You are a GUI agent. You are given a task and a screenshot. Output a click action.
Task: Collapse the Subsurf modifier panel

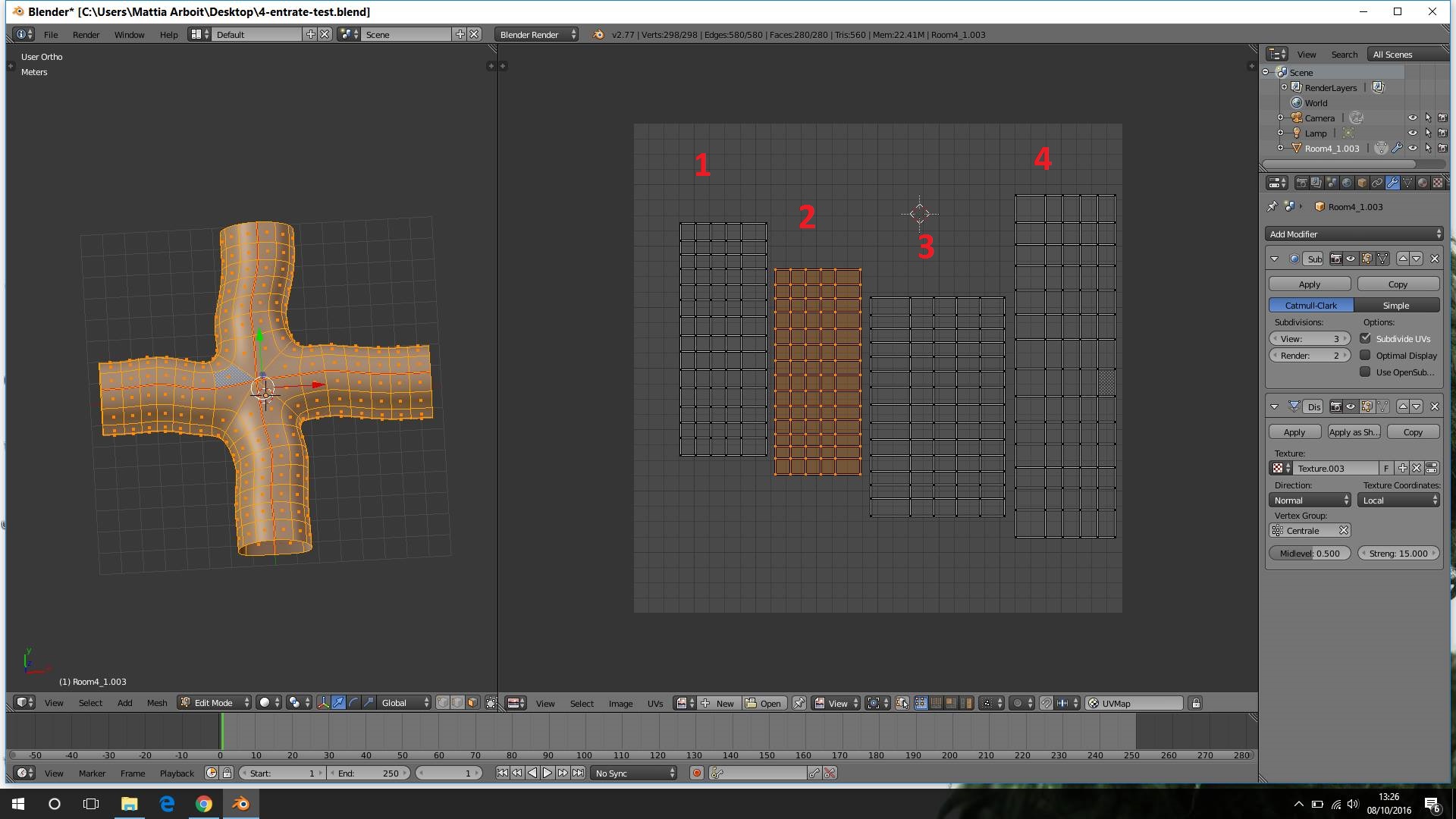click(x=1275, y=259)
